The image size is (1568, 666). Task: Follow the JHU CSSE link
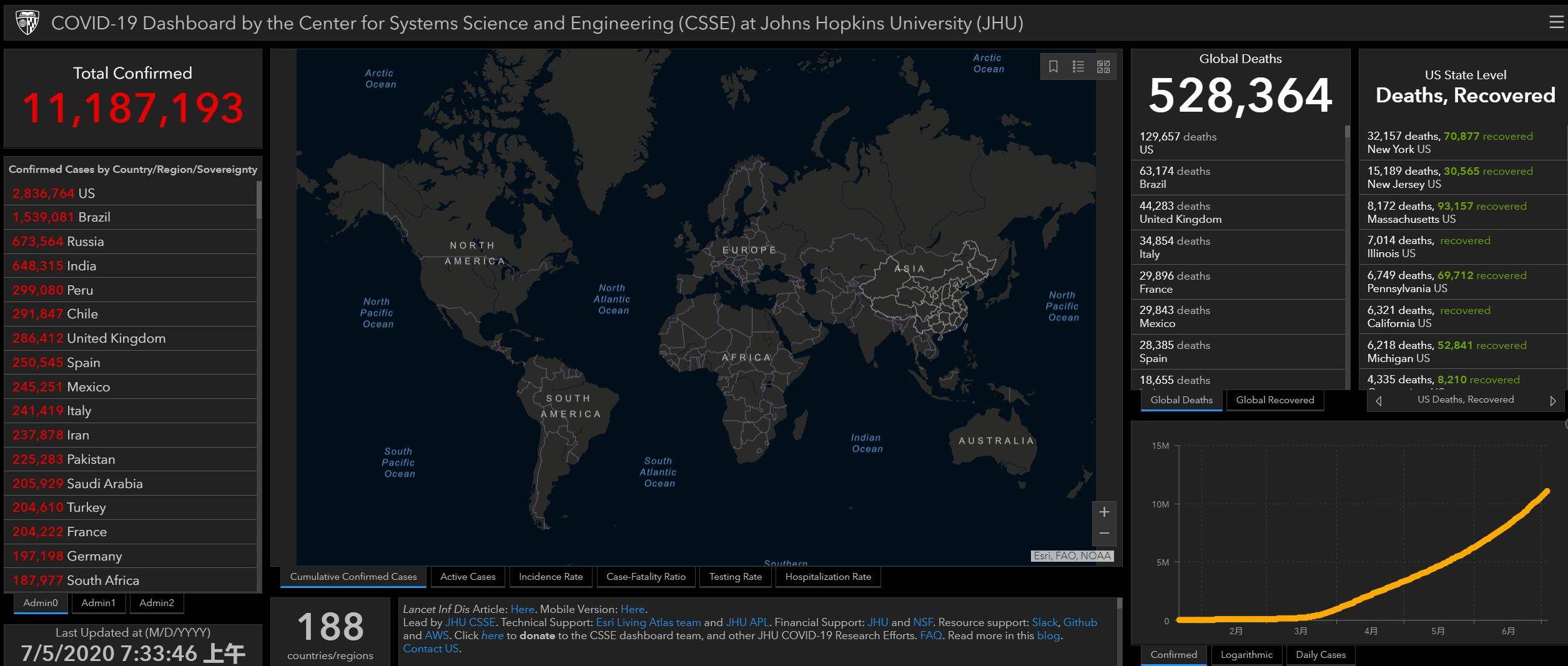pos(470,622)
